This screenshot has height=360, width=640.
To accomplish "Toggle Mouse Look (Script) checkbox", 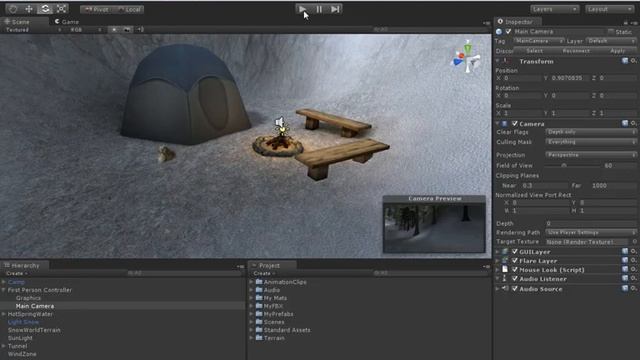I will point(515,269).
